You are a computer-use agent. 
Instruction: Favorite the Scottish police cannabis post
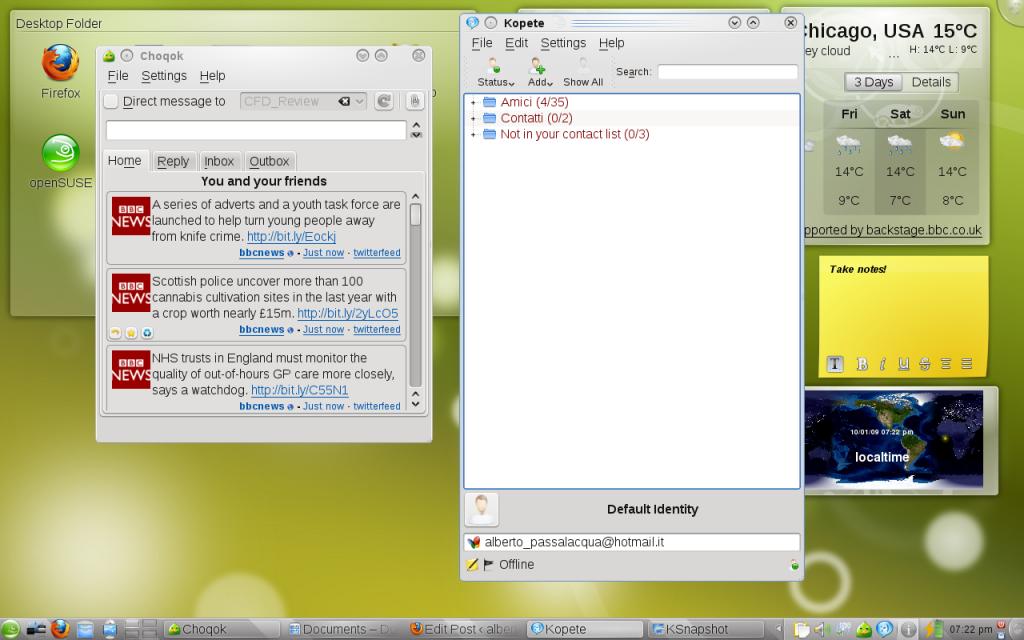pyautogui.click(x=131, y=333)
